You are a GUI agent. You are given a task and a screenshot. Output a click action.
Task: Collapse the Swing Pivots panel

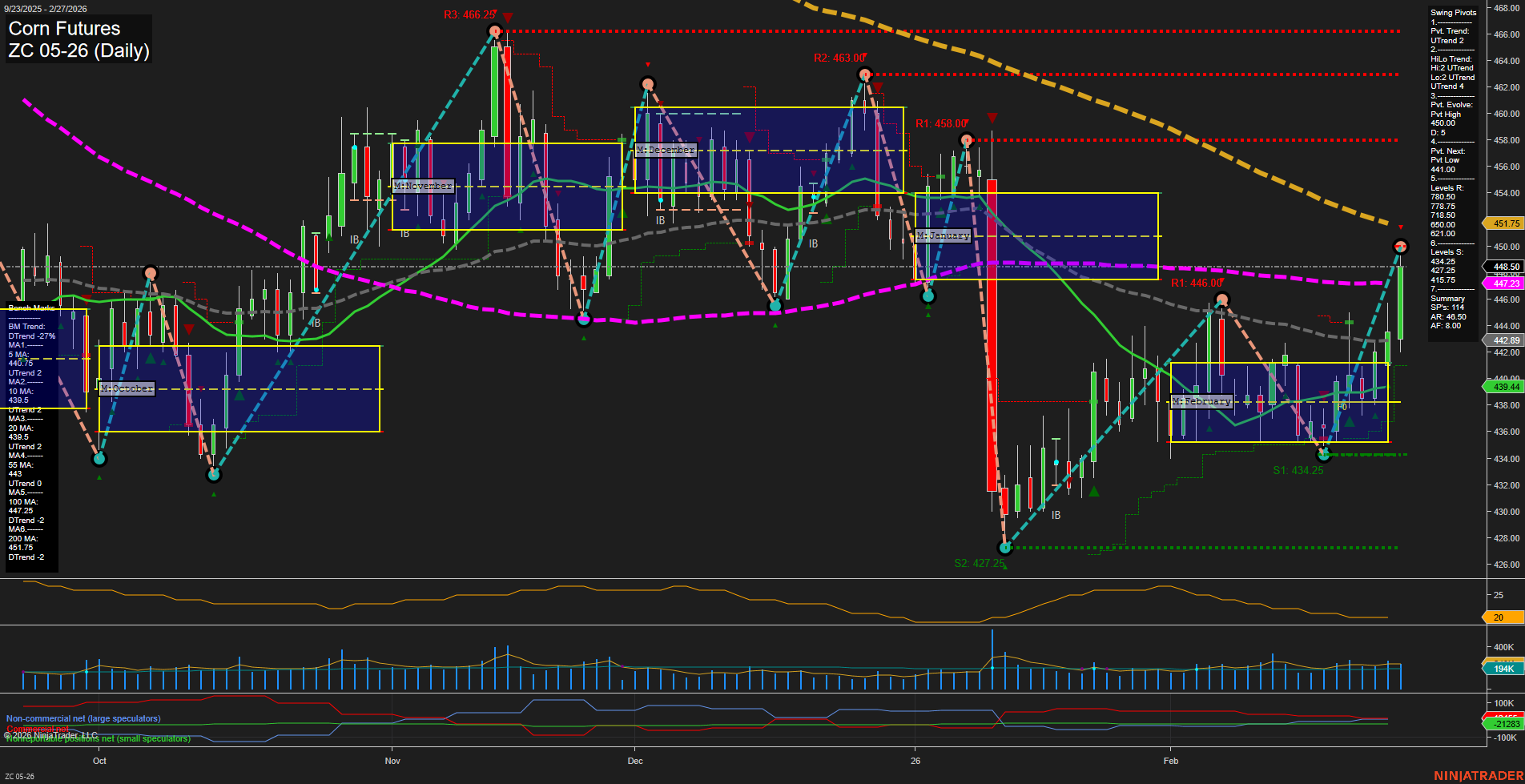[1452, 12]
